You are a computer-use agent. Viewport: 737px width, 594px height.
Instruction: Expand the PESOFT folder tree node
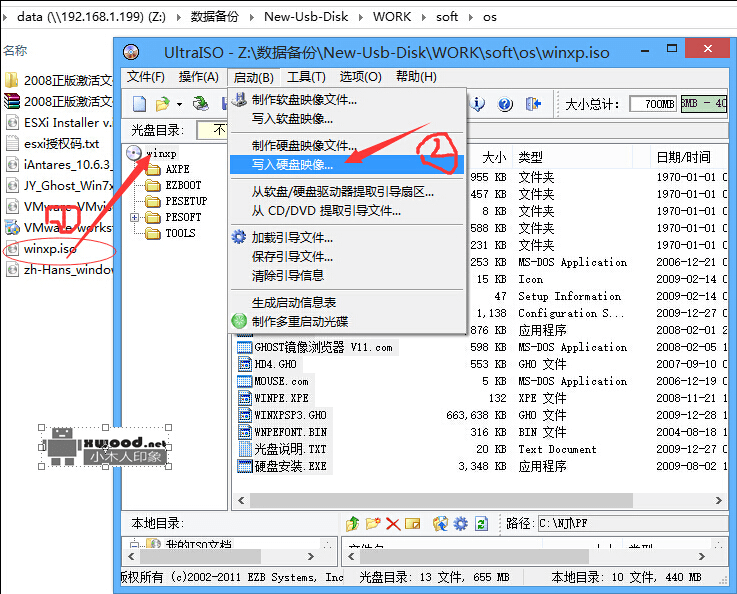coord(135,217)
